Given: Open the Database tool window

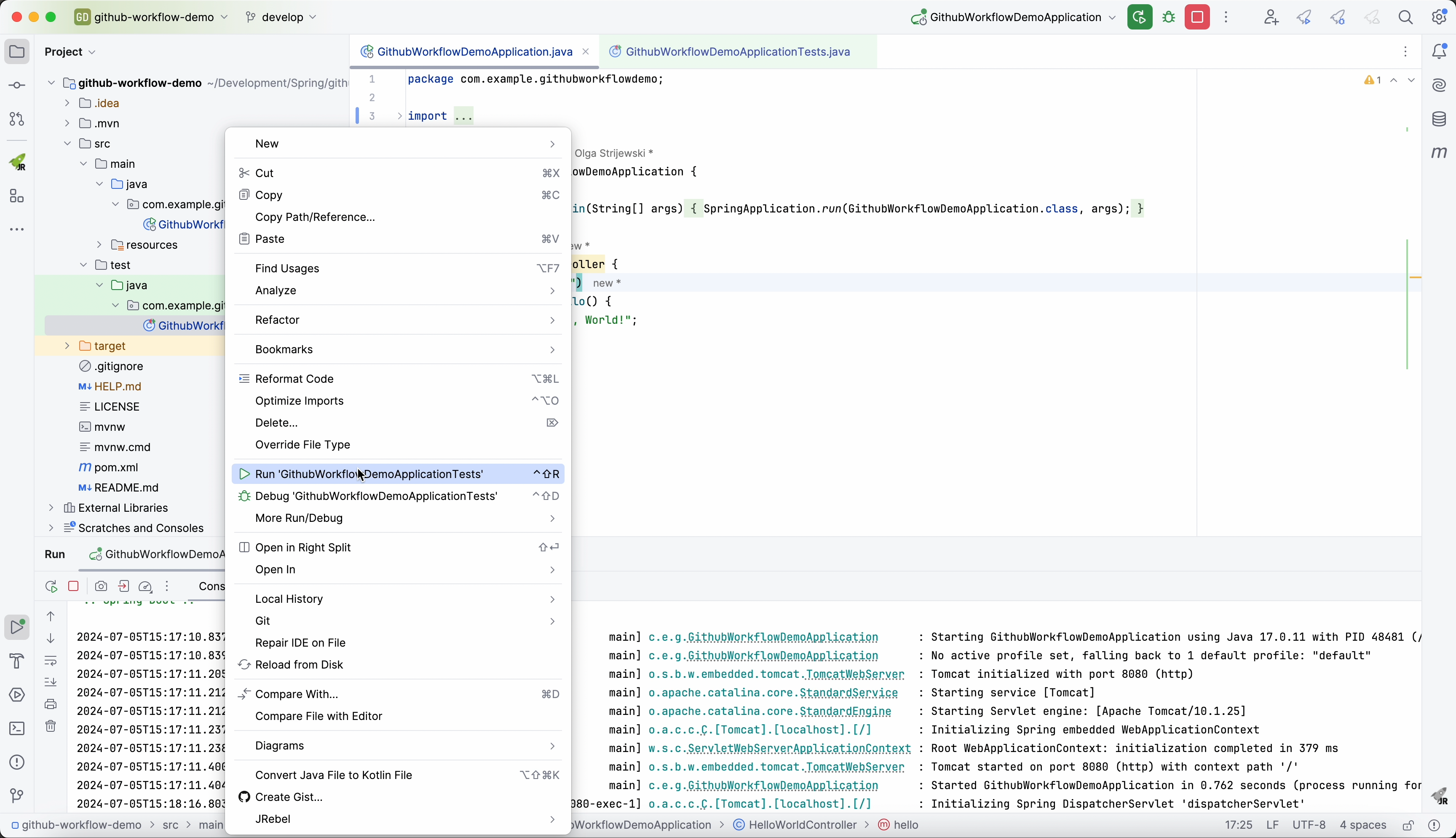Looking at the screenshot, I should click(x=1439, y=119).
